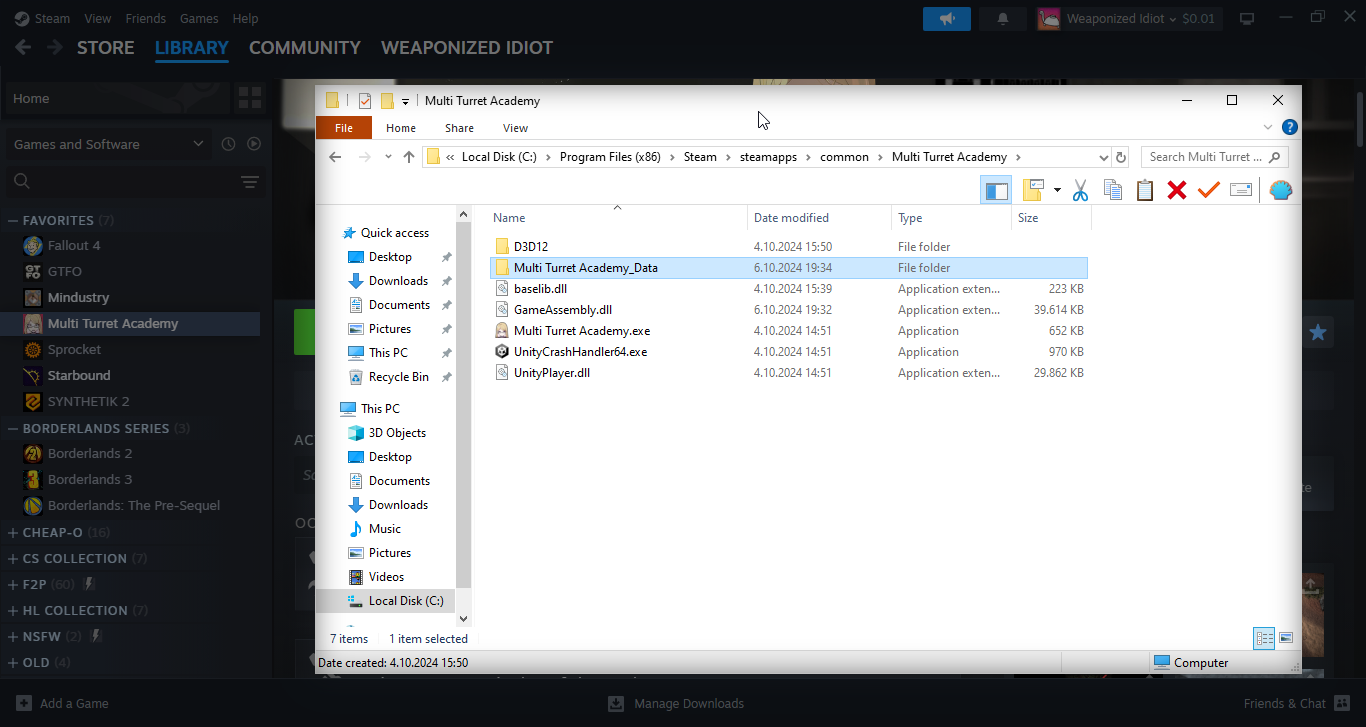
Task: Open the View ribbon tab
Action: pos(515,128)
